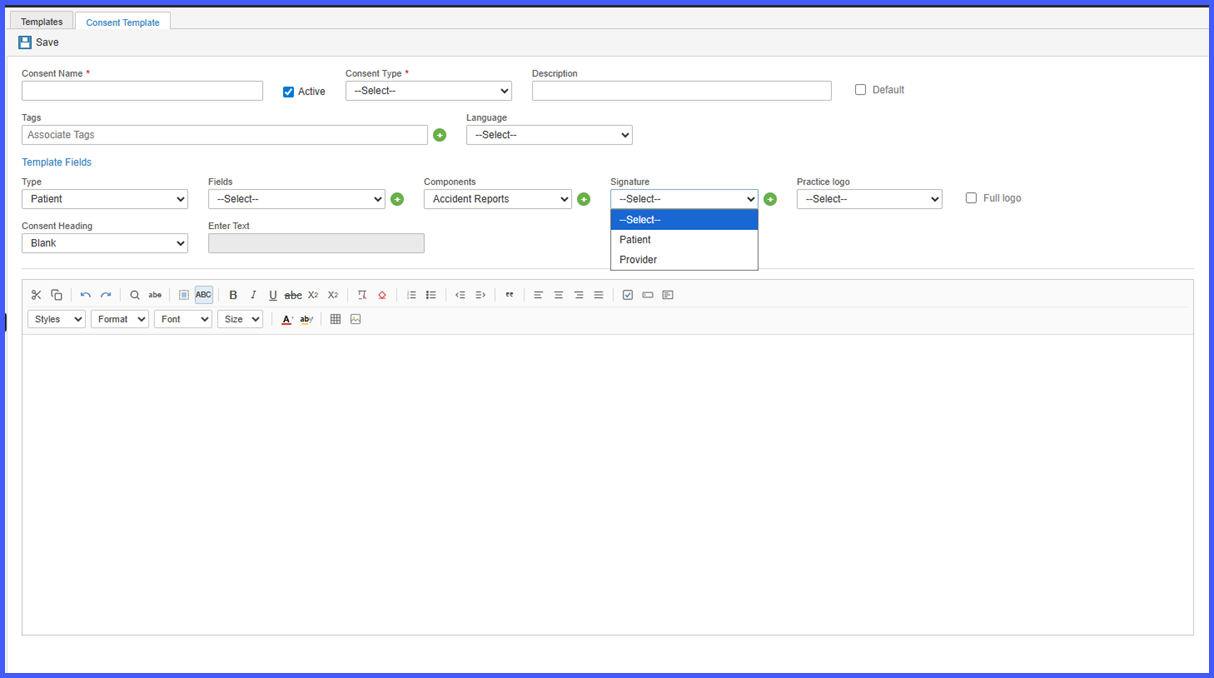Enable the Default checkbox

click(860, 90)
